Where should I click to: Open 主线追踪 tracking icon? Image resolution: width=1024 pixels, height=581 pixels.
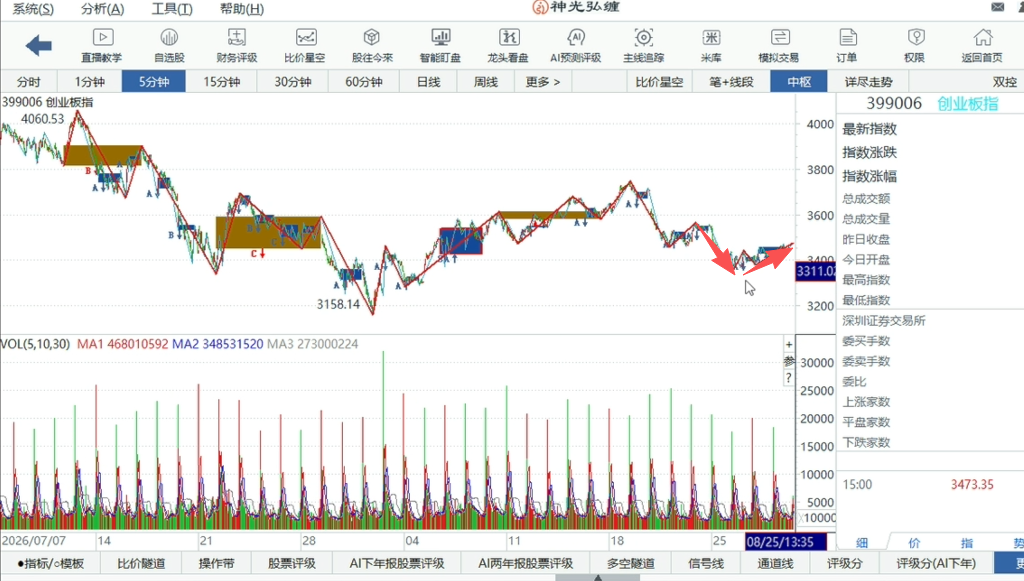pos(643,46)
